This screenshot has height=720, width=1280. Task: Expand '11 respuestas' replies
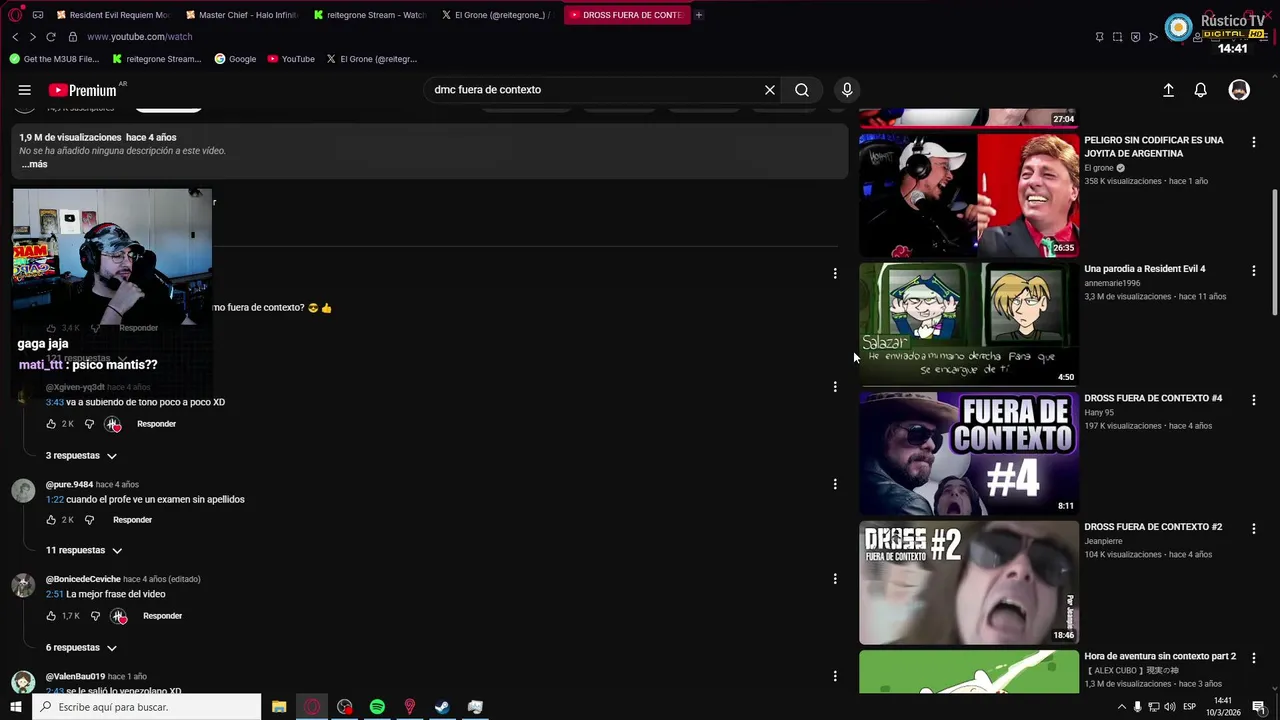point(84,551)
